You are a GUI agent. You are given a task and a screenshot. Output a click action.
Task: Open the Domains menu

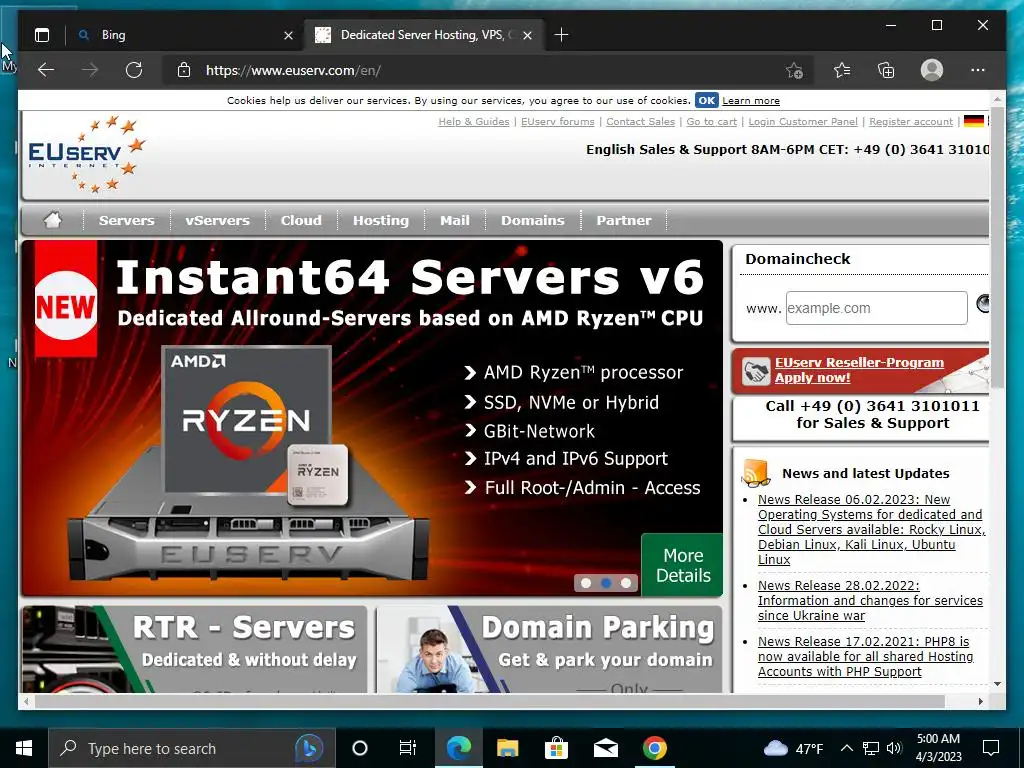click(532, 221)
